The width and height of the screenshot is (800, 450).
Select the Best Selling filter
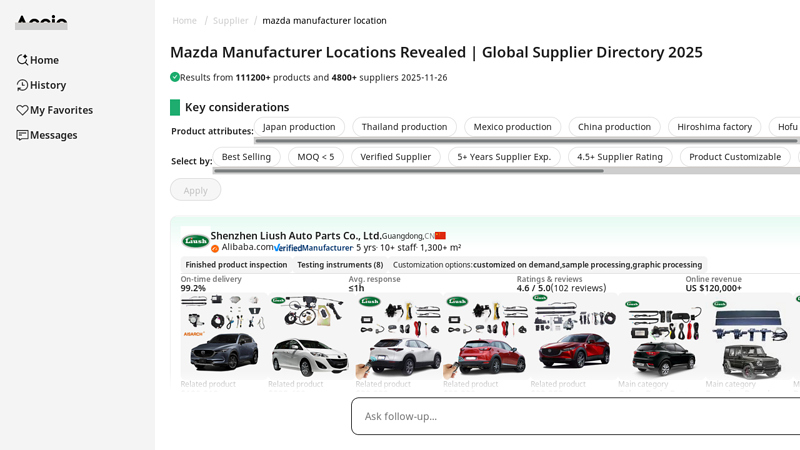coord(246,157)
